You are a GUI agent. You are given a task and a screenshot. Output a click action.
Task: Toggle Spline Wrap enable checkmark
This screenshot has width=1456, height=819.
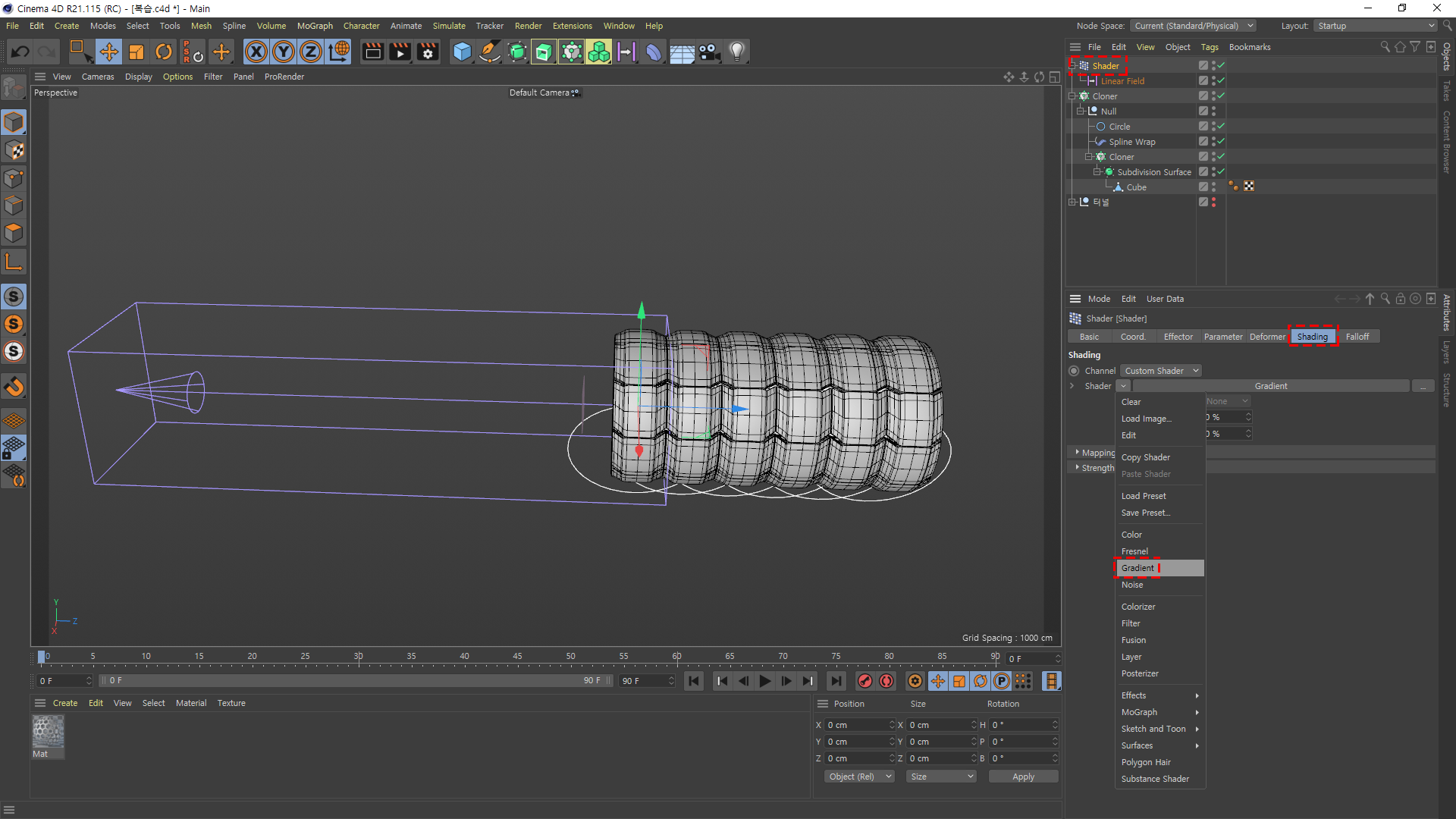click(x=1221, y=141)
